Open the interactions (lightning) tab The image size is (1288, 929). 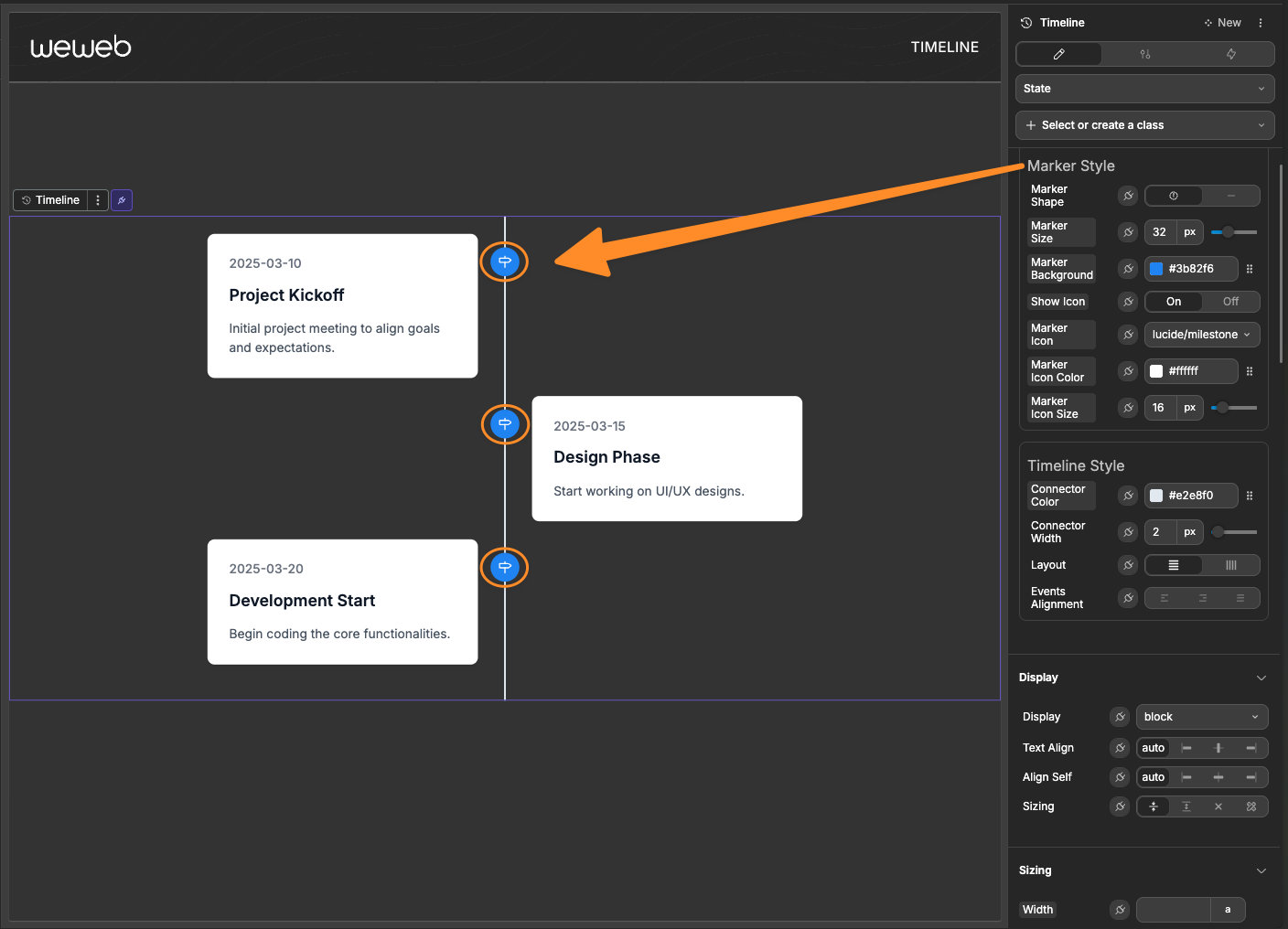pos(1230,54)
